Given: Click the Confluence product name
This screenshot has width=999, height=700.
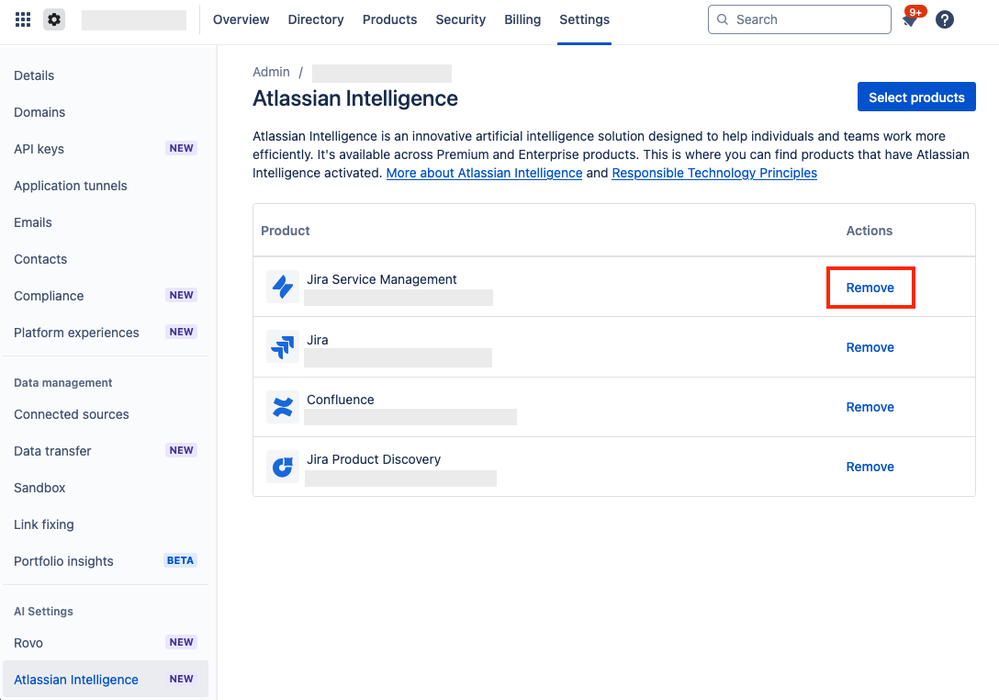Looking at the screenshot, I should (340, 400).
